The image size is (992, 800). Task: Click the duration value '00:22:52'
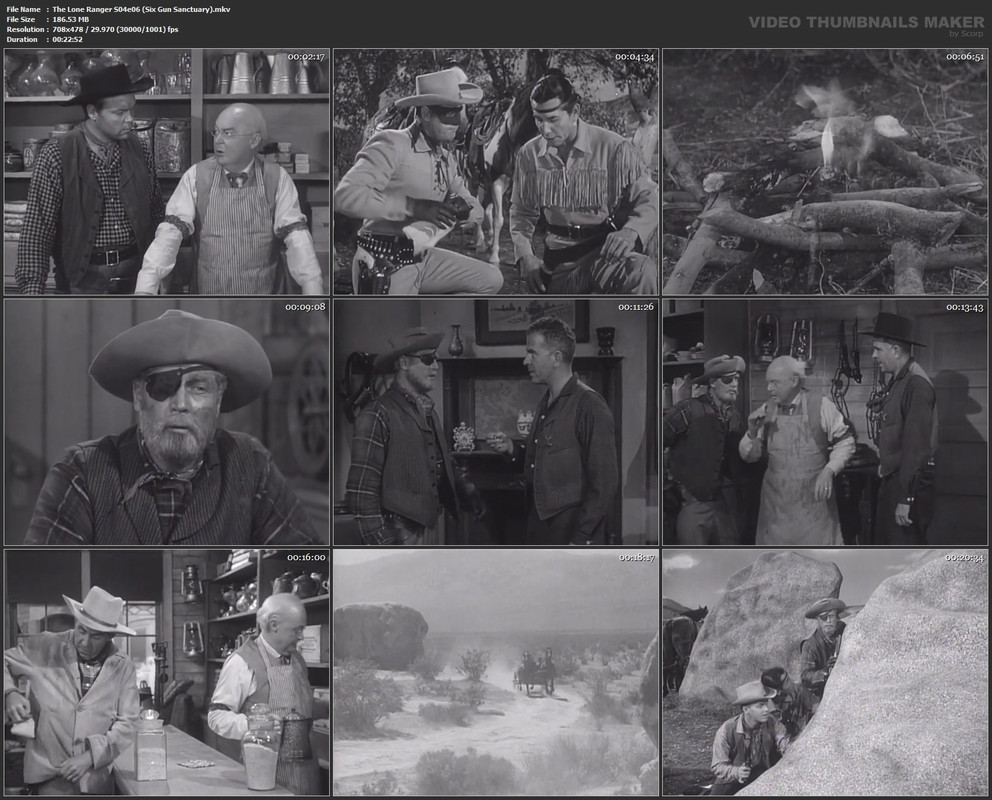coord(68,39)
